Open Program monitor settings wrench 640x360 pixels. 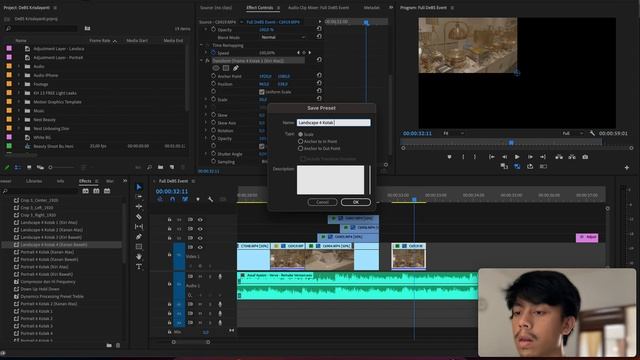[592, 133]
